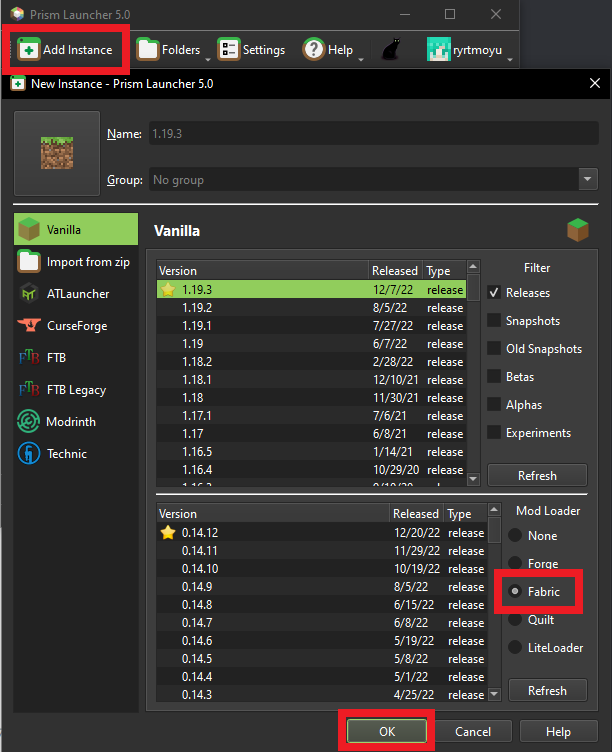The height and width of the screenshot is (752, 612).
Task: Open the ryrtmoyu account menu
Action: (x=464, y=49)
